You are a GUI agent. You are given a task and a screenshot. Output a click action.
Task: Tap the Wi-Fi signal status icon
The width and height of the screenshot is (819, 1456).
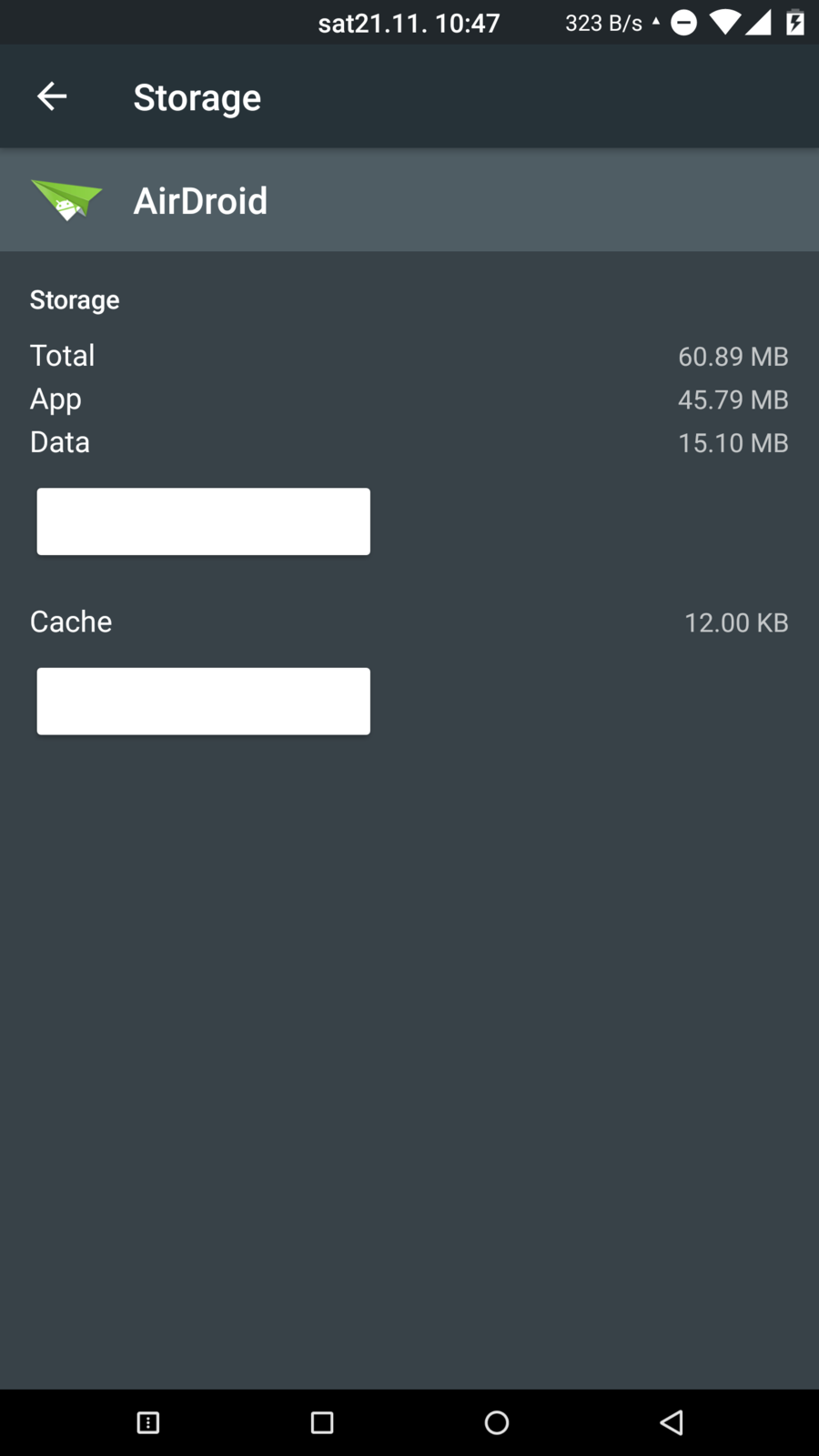coord(724,23)
